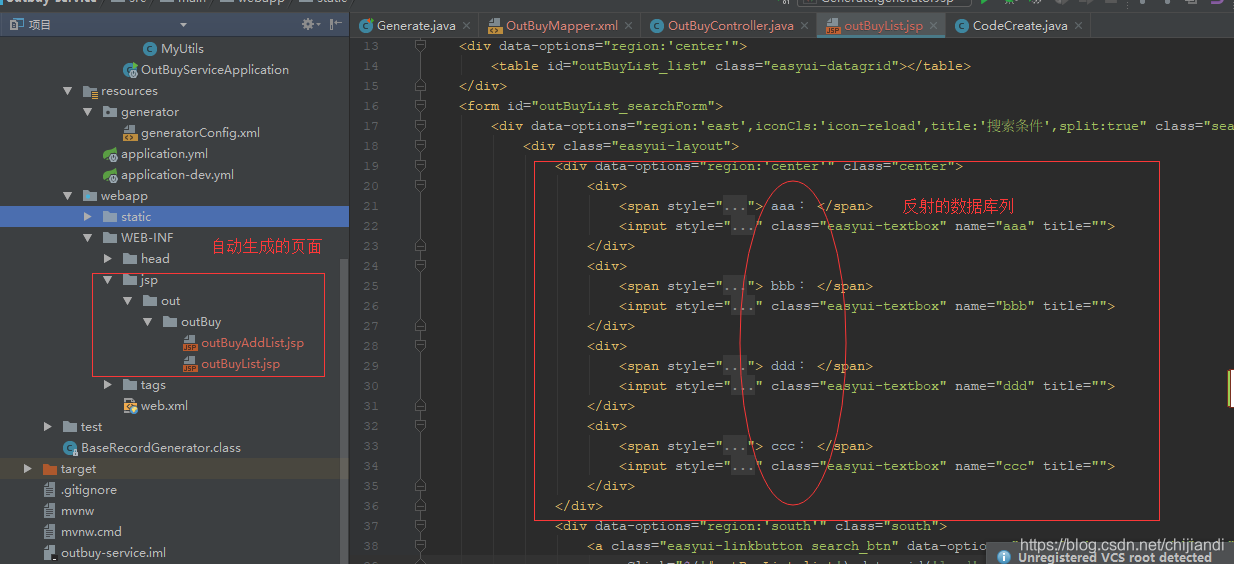
Task: Expand the target folder
Action: (29, 469)
